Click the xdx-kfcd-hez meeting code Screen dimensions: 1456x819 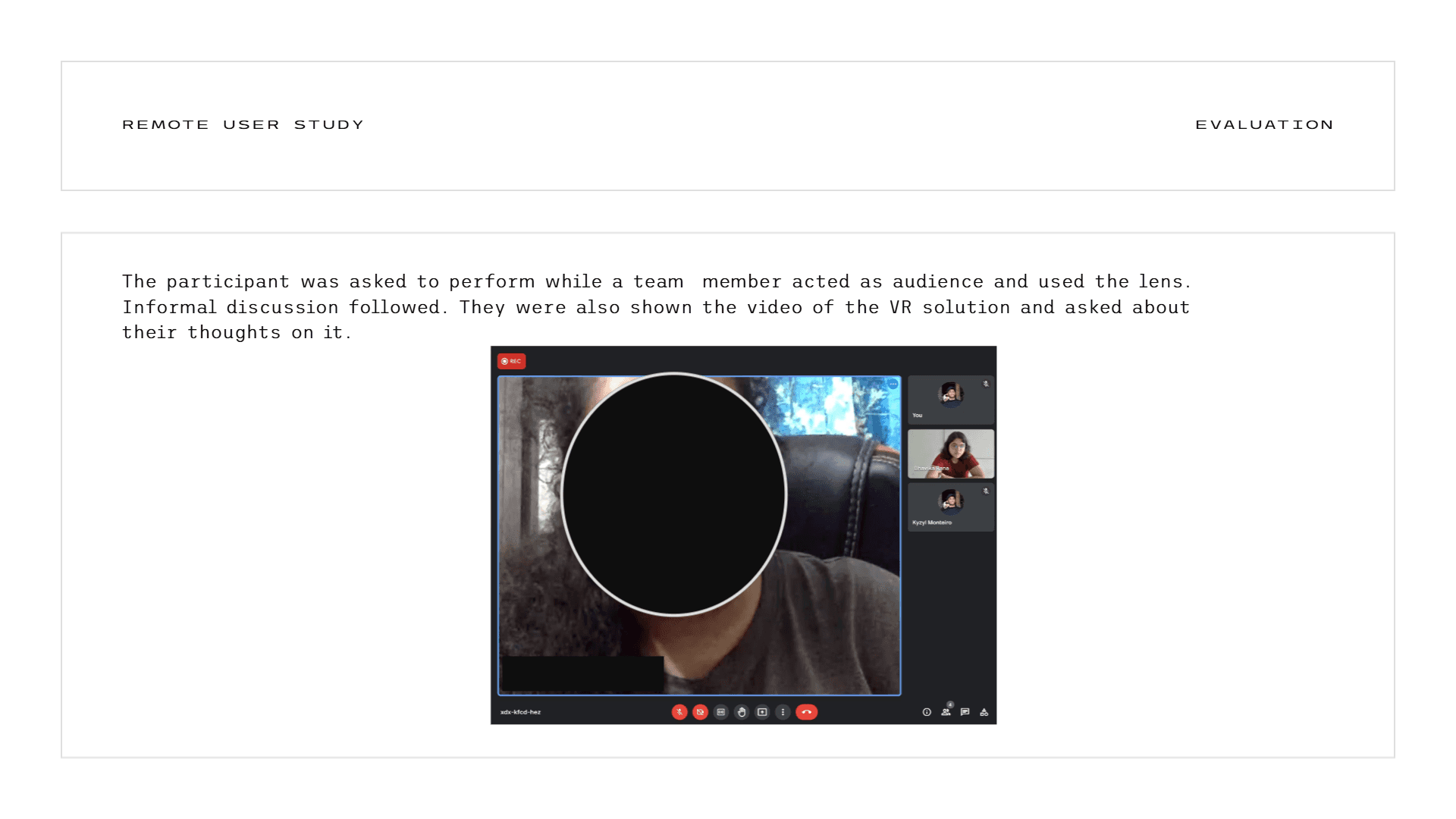coord(520,712)
